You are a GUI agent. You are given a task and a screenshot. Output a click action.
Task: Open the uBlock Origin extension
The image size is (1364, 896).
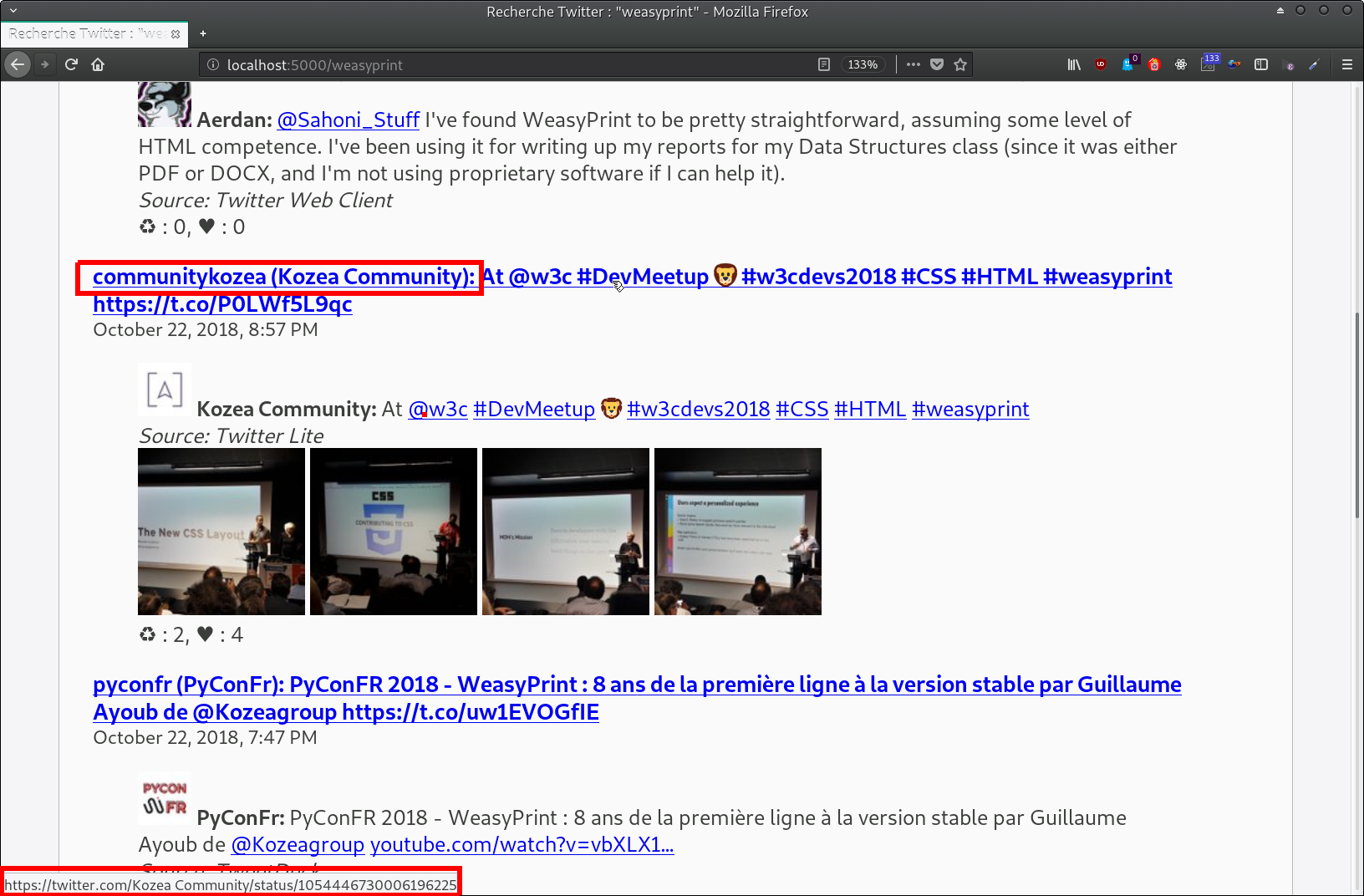point(1101,64)
